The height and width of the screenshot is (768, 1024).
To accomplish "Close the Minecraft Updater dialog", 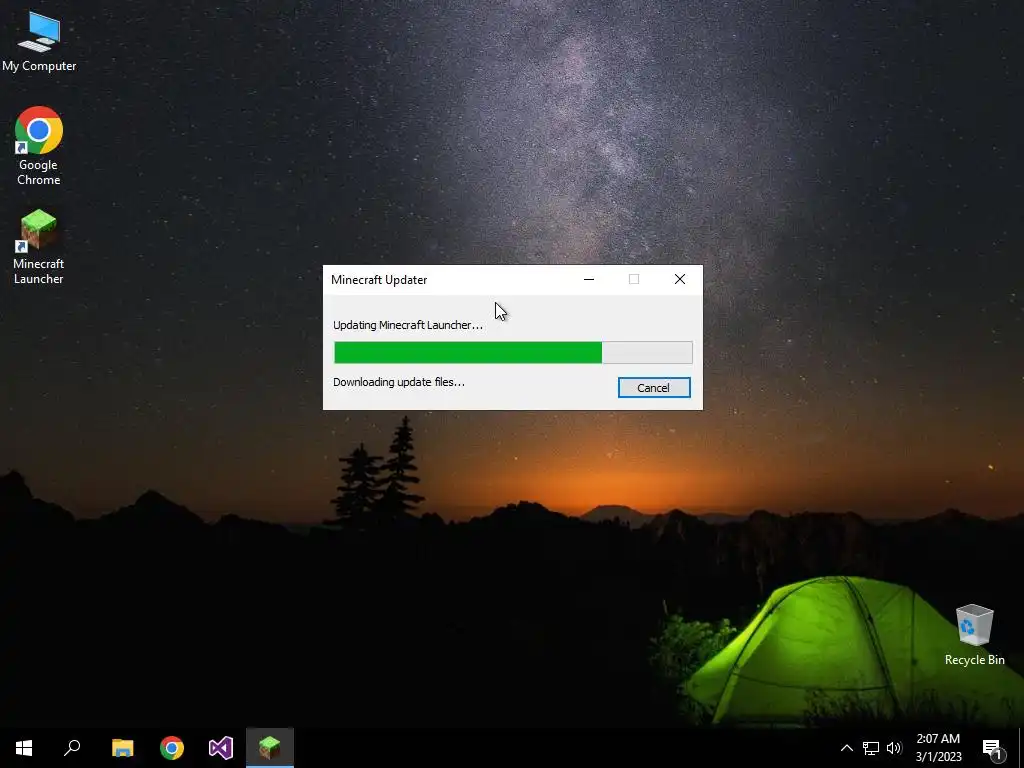I will (x=680, y=280).
